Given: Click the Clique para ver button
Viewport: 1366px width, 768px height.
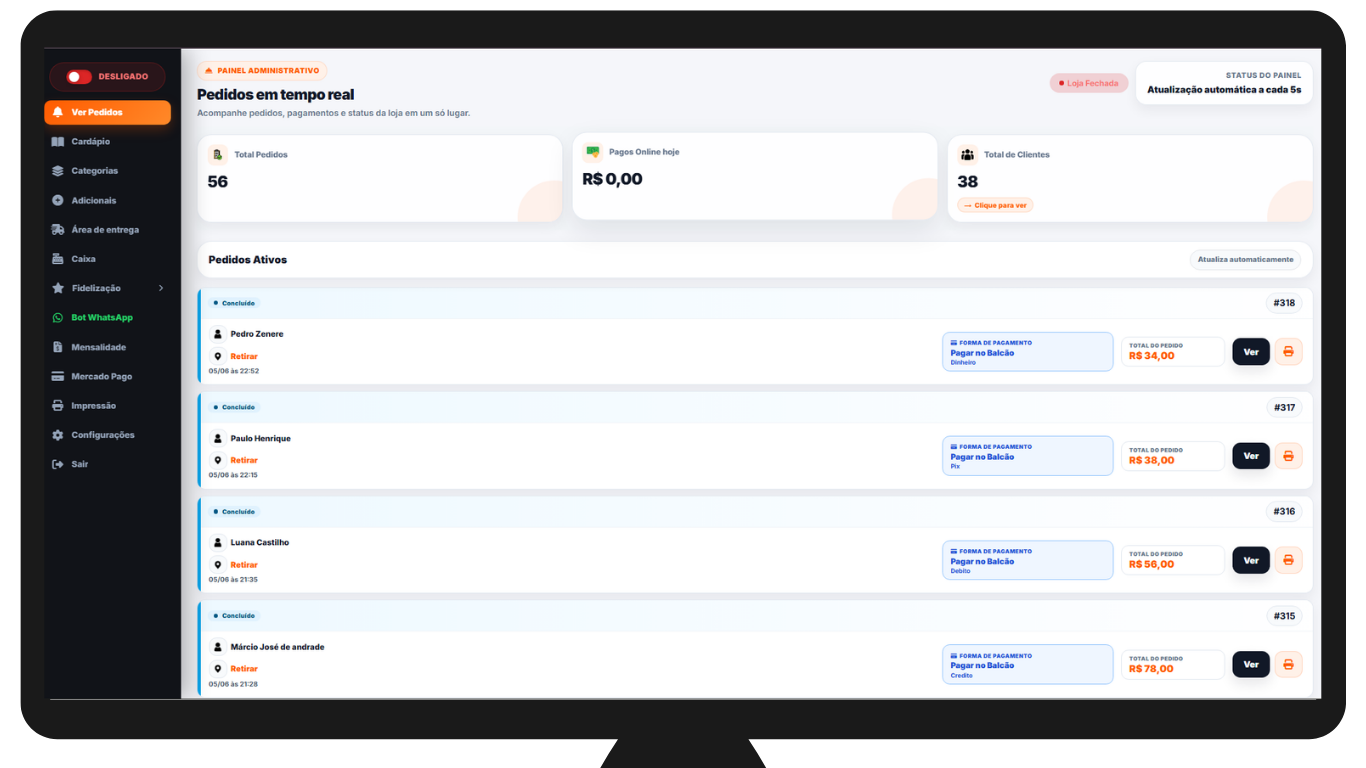Looking at the screenshot, I should pyautogui.click(x=995, y=205).
